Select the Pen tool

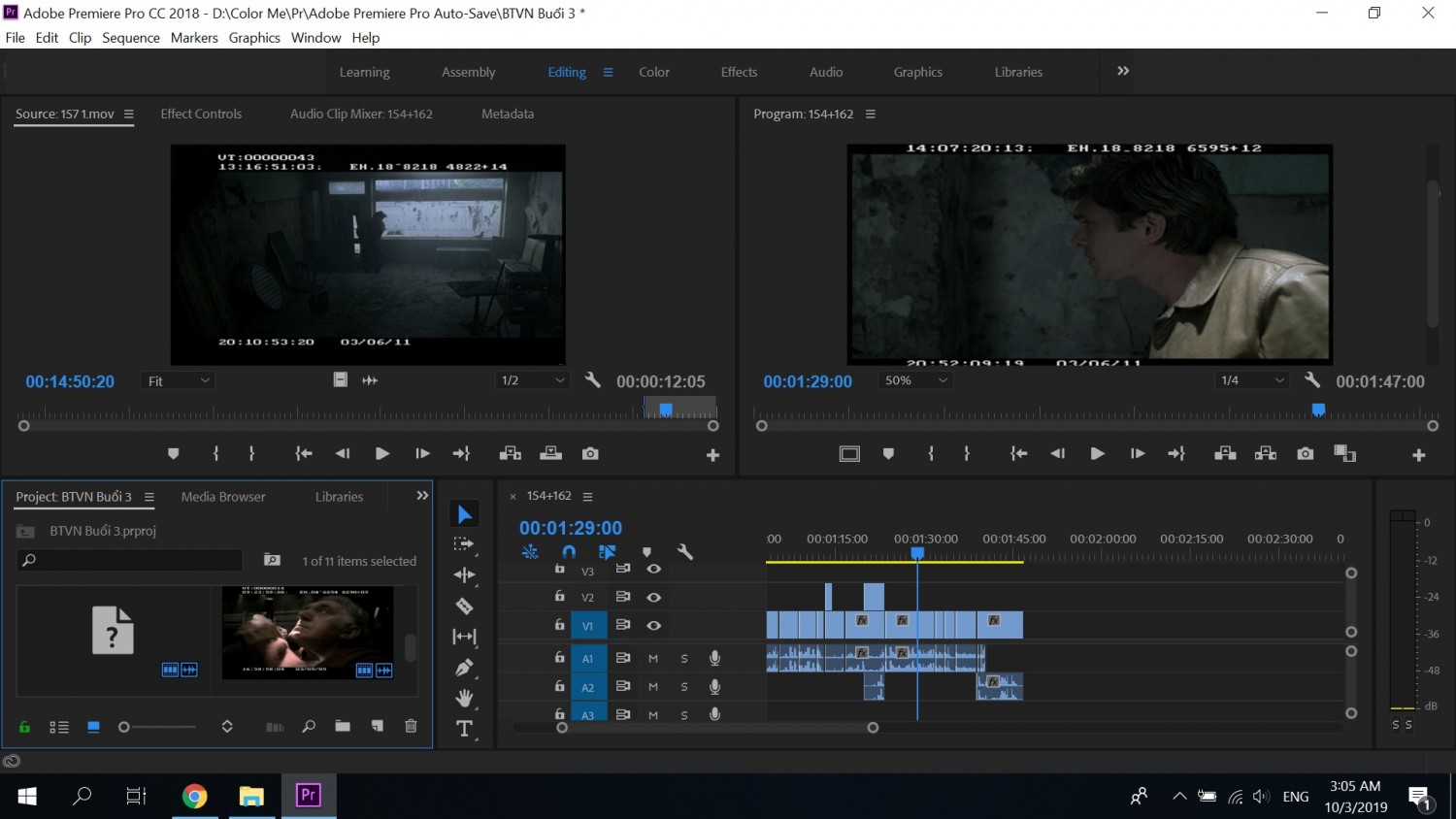[x=464, y=668]
